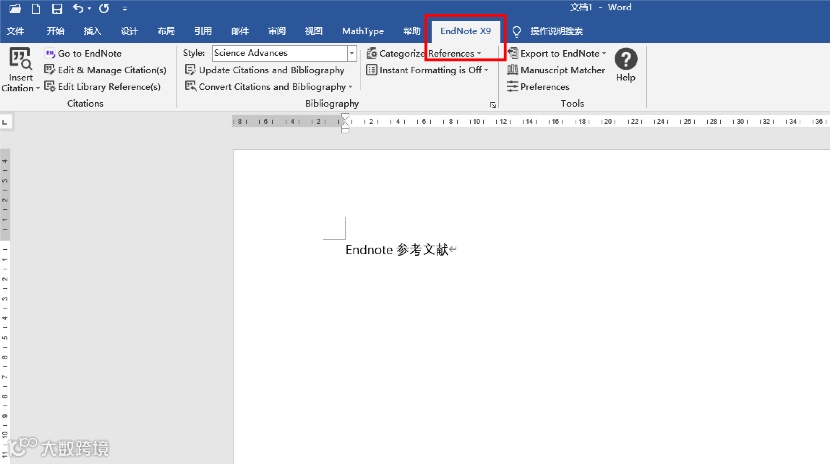Image resolution: width=830 pixels, height=464 pixels.
Task: Click Update Citations and Bibliography
Action: (x=272, y=70)
